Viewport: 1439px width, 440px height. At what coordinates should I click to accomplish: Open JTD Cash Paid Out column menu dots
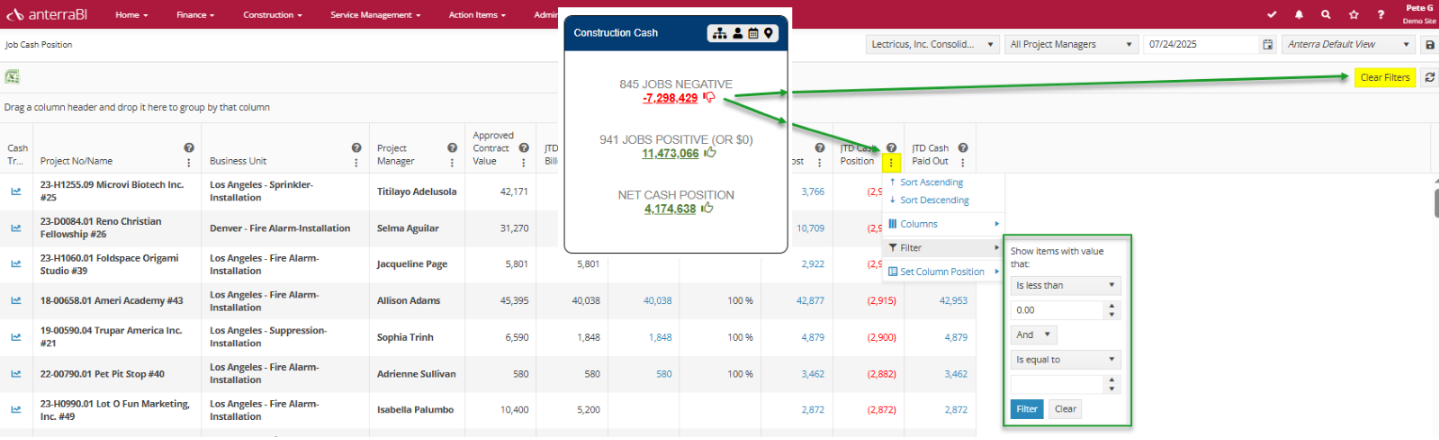pyautogui.click(x=963, y=162)
